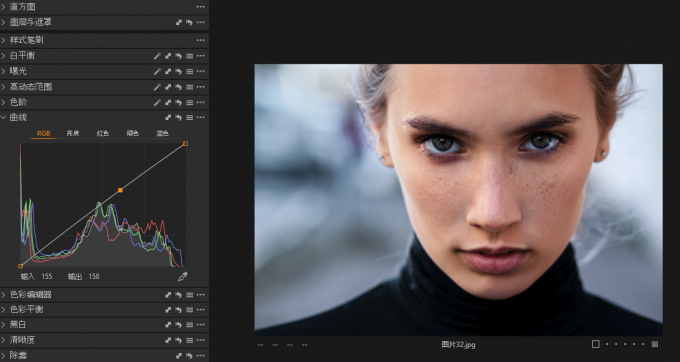Reset the 除雾 tool with undo icon
The height and width of the screenshot is (362, 680).
(189, 356)
